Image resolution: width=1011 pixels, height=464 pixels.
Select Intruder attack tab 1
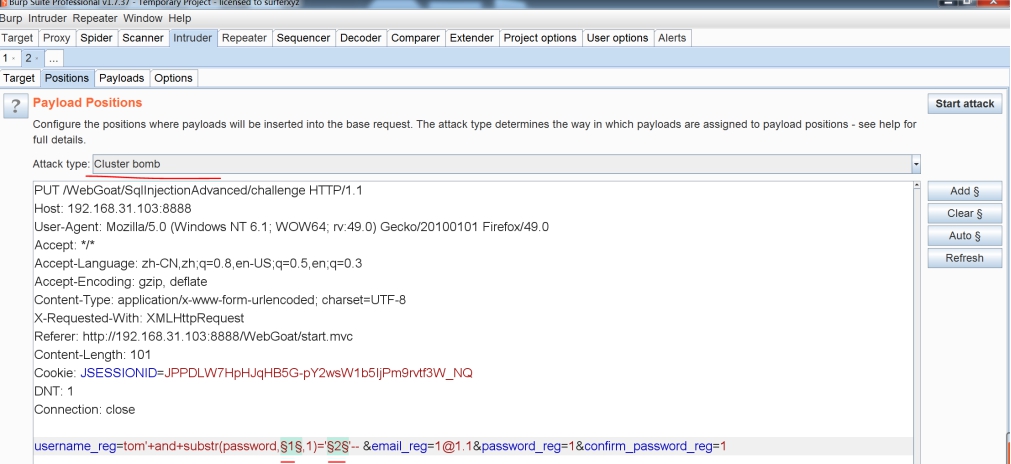point(9,58)
